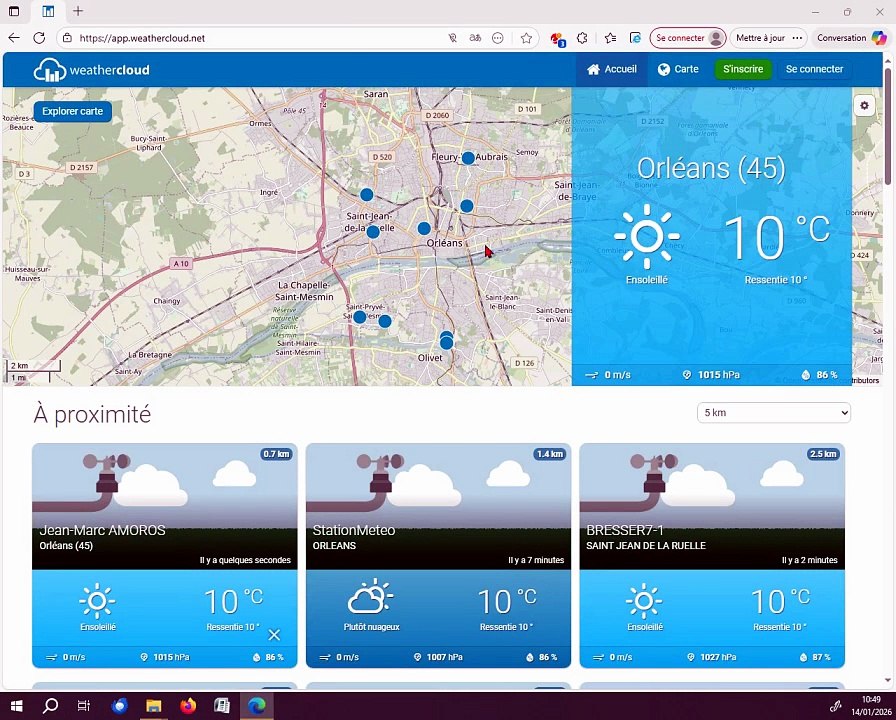Click Se connecter in Weathercloud header

[814, 69]
